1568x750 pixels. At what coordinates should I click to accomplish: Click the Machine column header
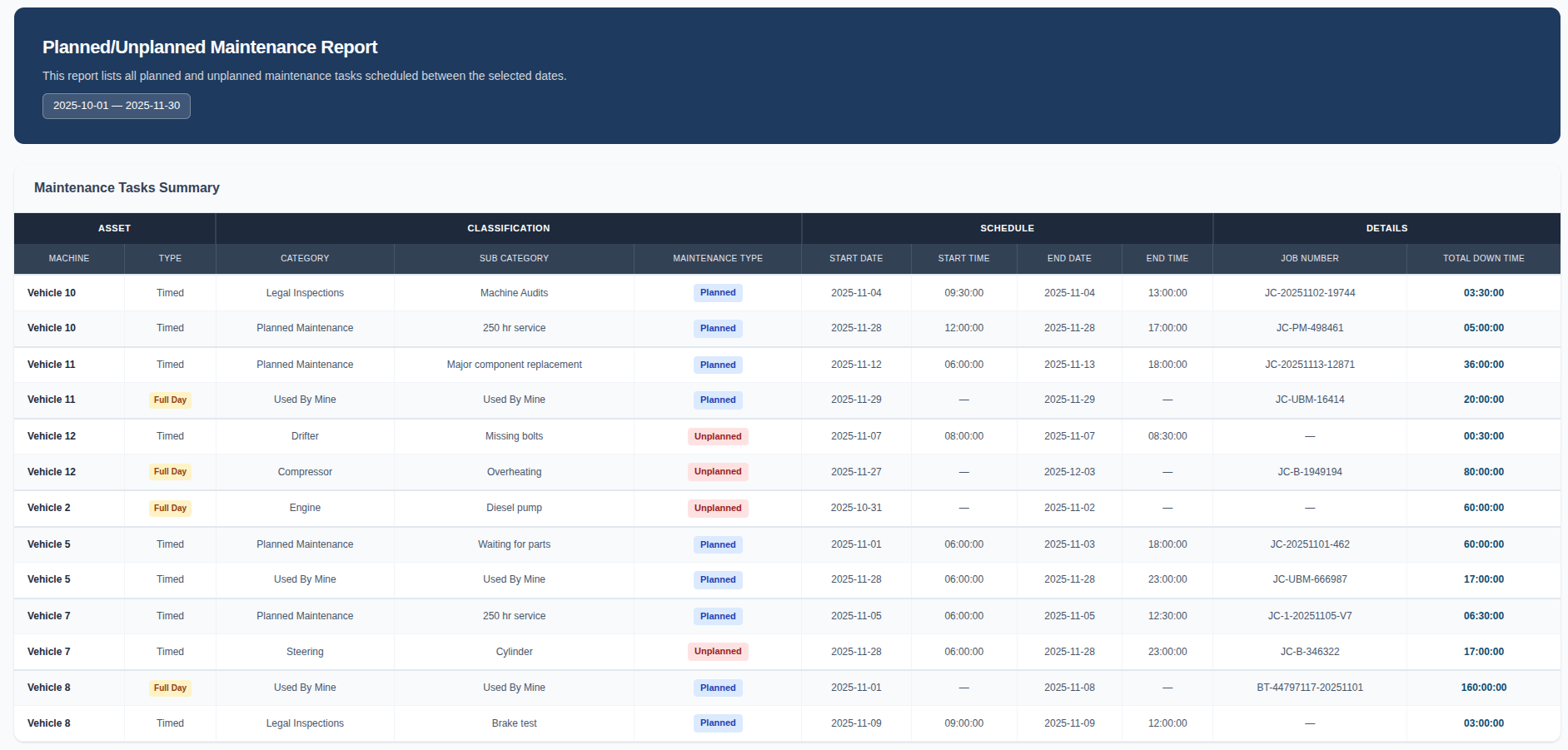[69, 258]
